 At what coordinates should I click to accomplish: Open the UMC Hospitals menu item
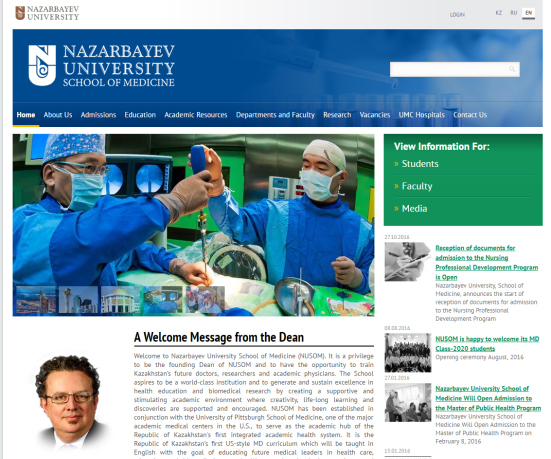(421, 115)
